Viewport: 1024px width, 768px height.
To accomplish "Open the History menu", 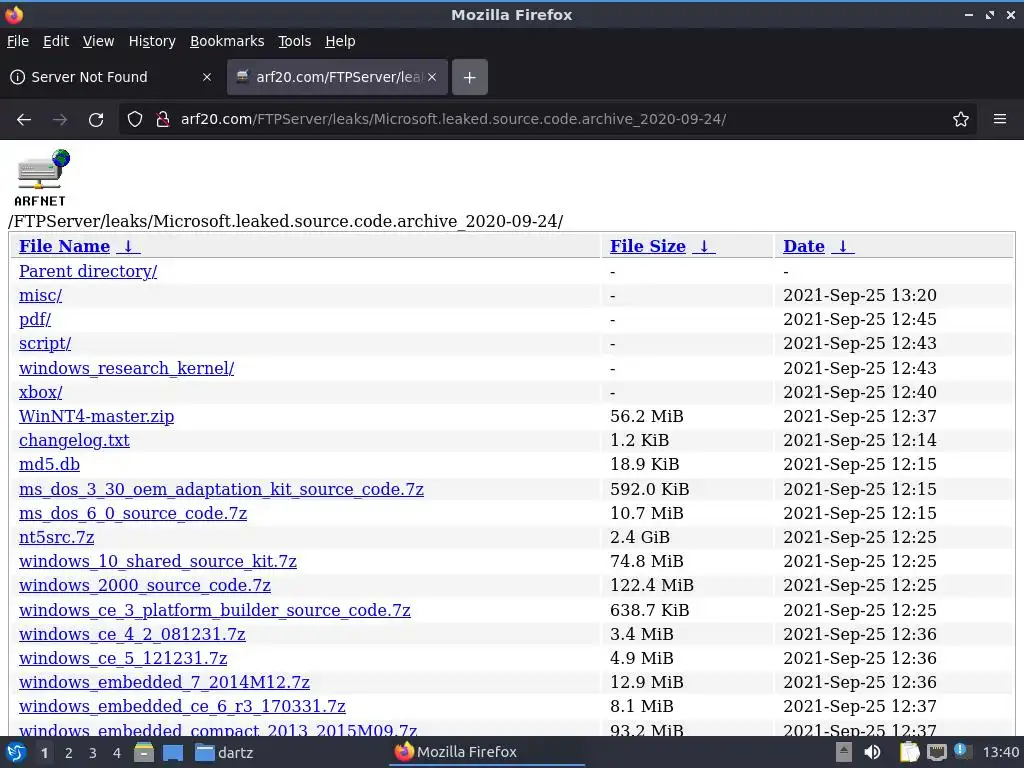I will click(152, 41).
